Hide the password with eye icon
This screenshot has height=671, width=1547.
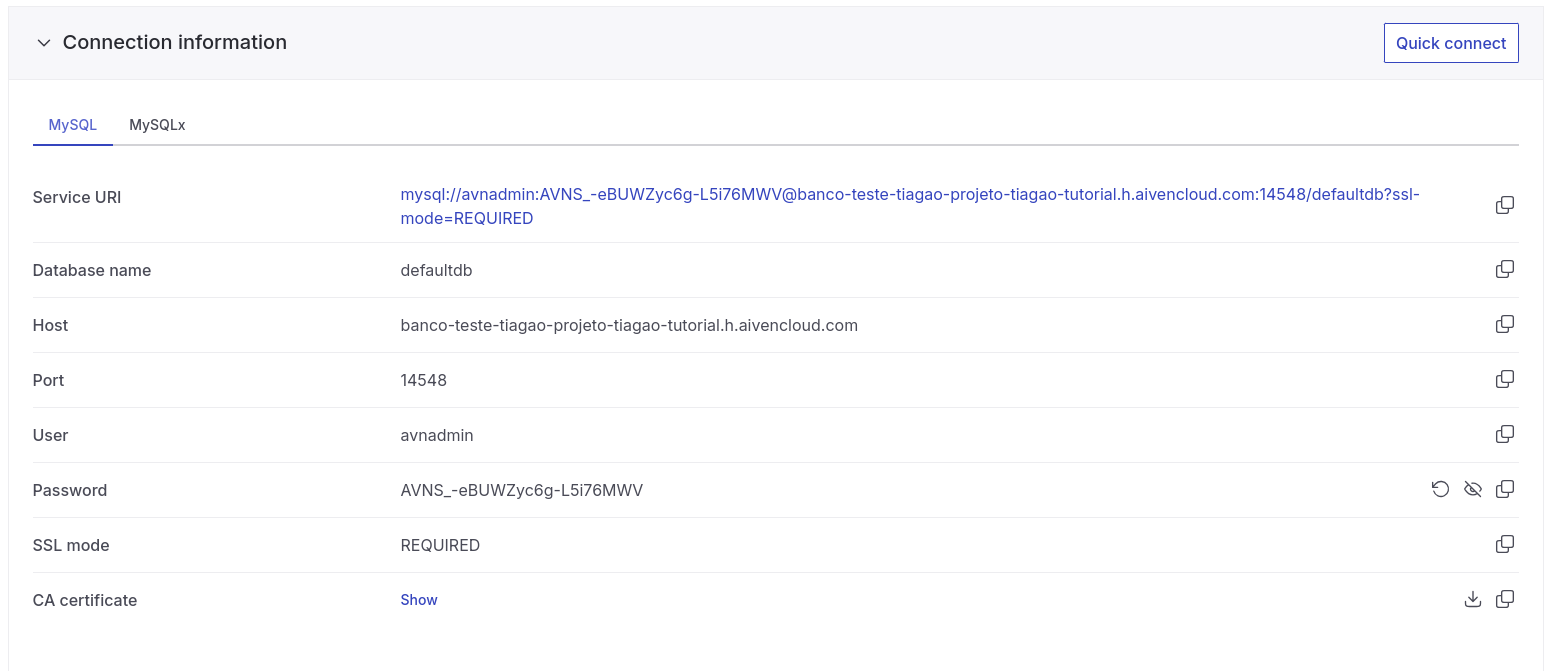1472,490
